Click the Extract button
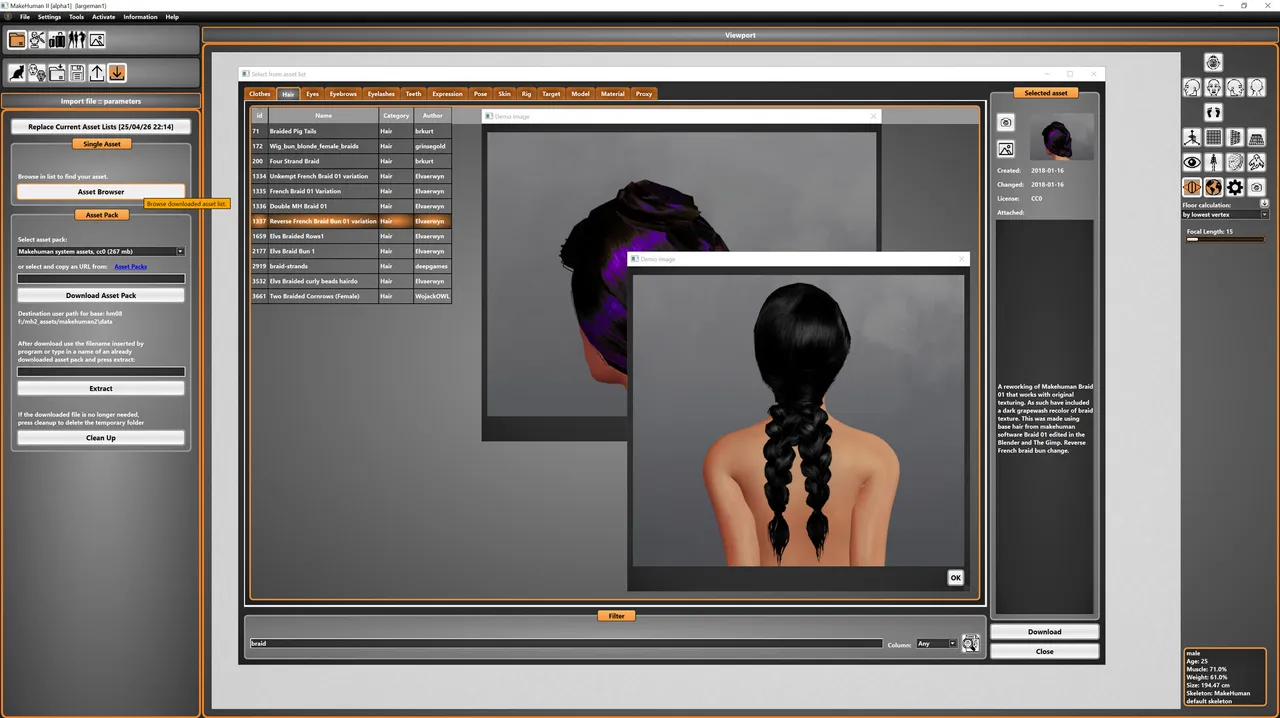The height and width of the screenshot is (718, 1280). [101, 388]
